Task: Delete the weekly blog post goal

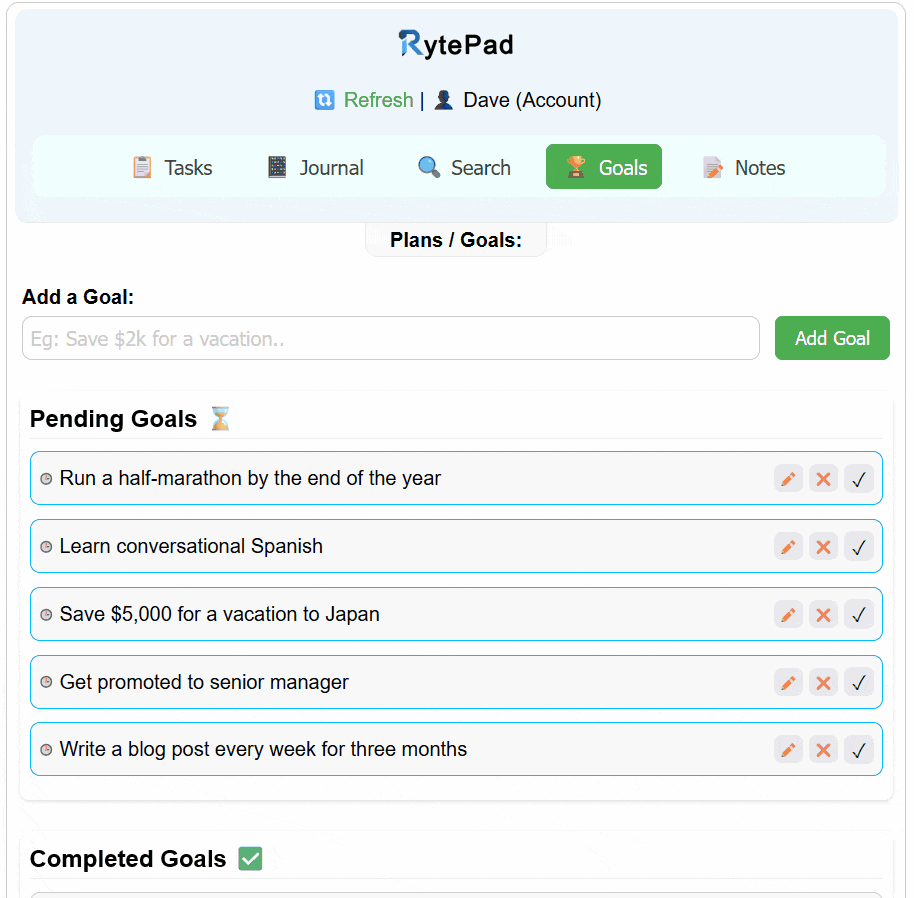Action: (x=823, y=749)
